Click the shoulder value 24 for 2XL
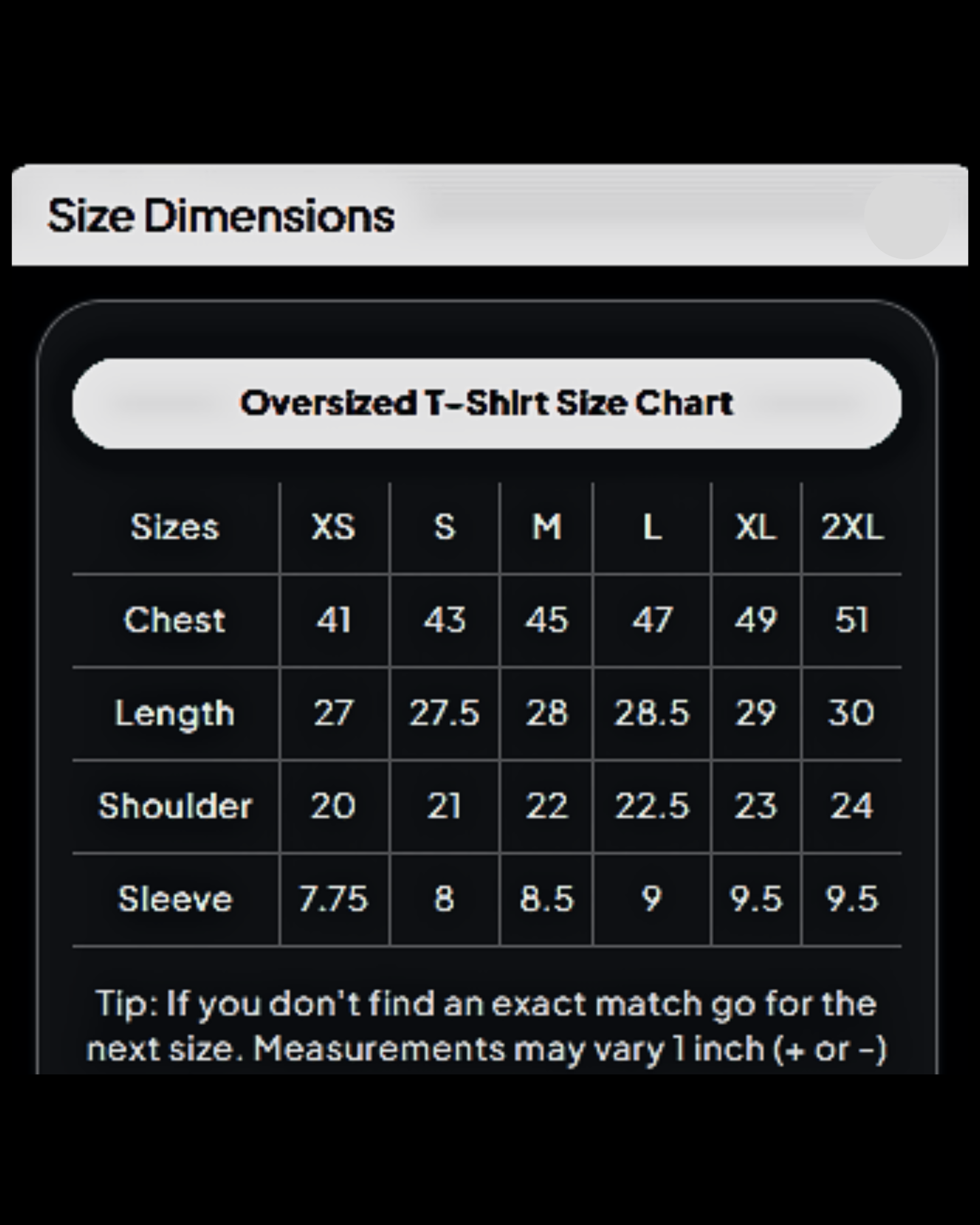The height and width of the screenshot is (1225, 980). coord(852,806)
